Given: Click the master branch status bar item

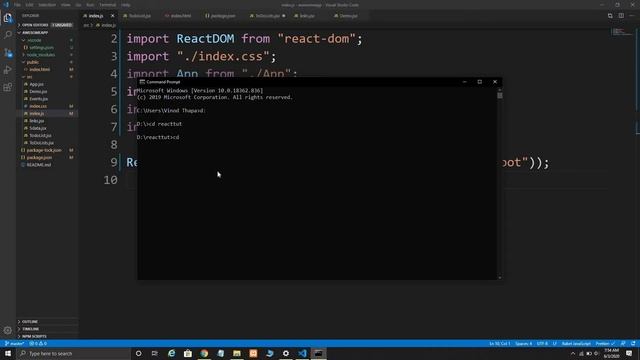Looking at the screenshot, I should point(15,343).
